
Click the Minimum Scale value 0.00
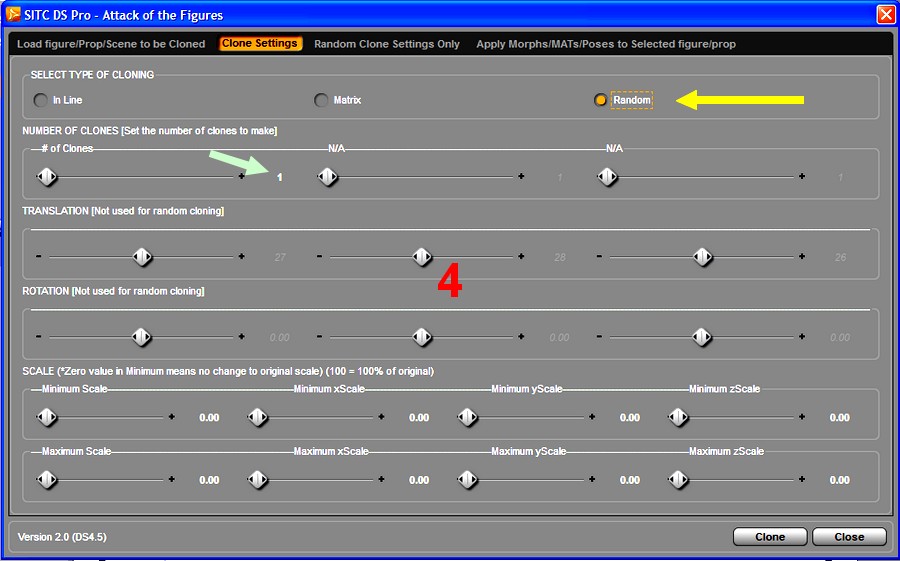209,418
